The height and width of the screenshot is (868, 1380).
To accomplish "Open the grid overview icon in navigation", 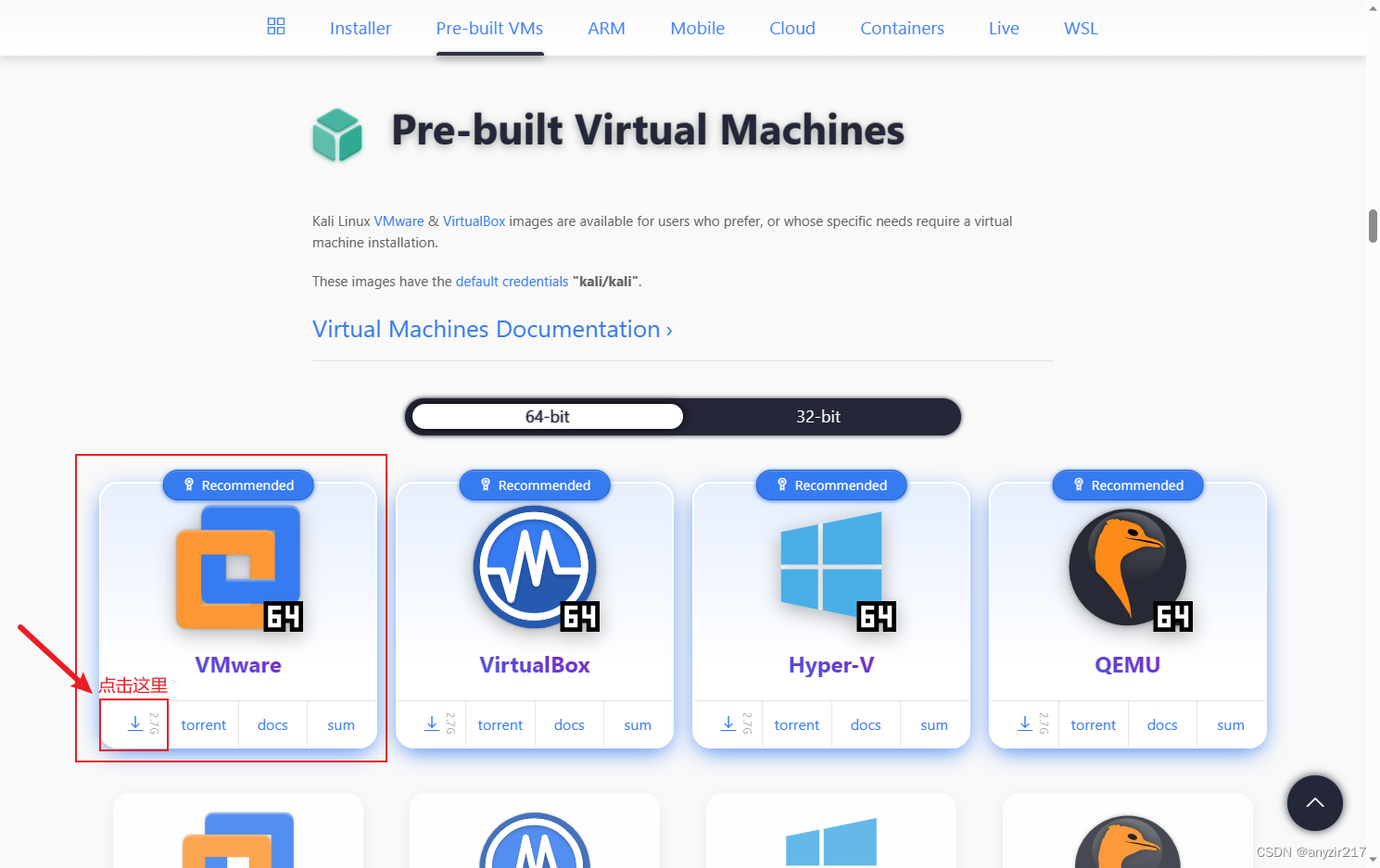I will 276,26.
